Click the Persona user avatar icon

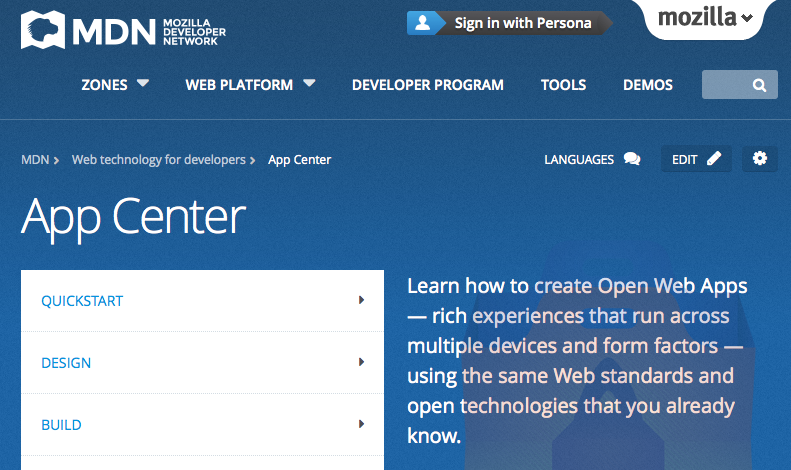423,23
